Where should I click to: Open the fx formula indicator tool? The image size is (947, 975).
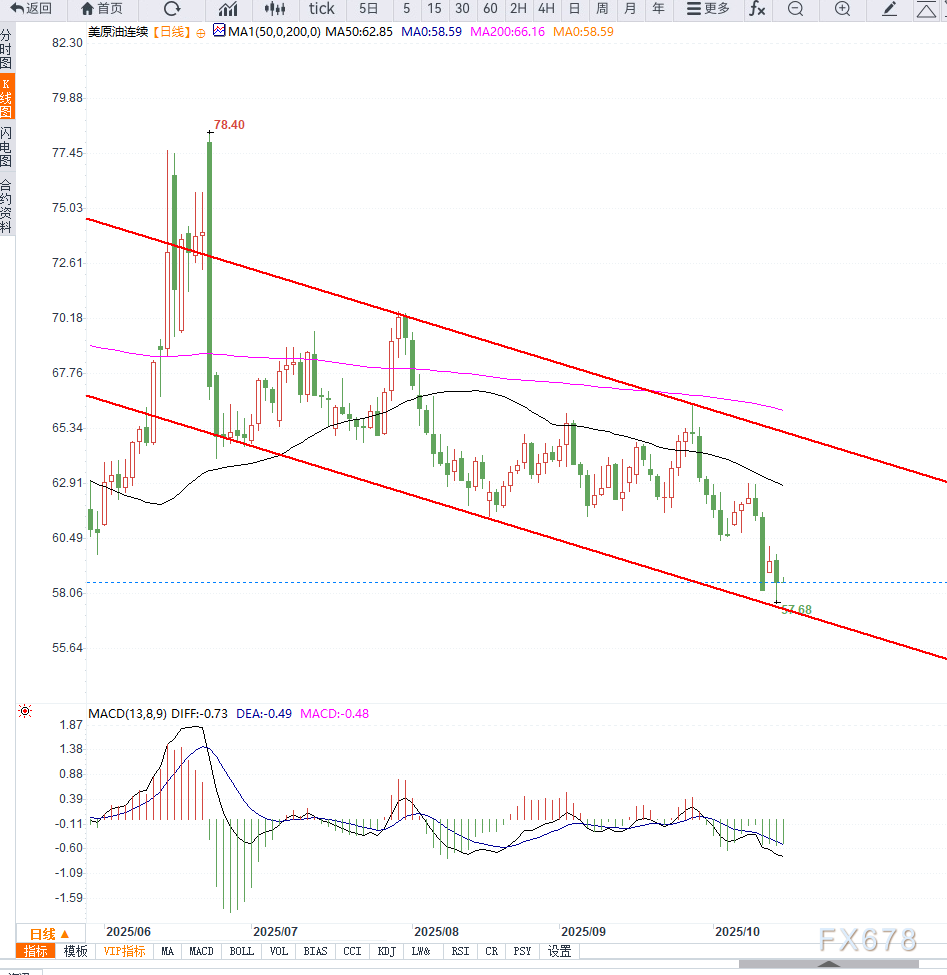coord(757,9)
